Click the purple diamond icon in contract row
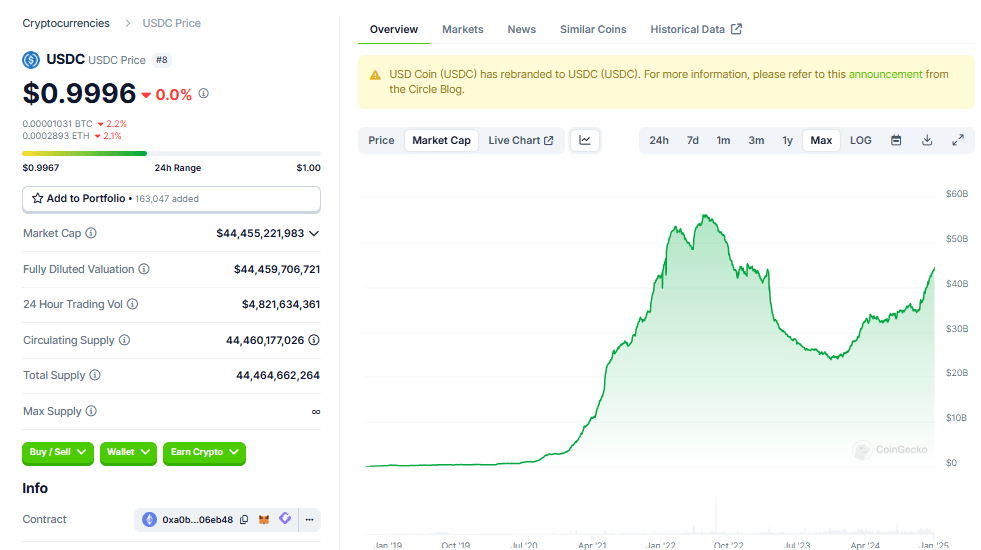This screenshot has height=550, width=981. click(x=285, y=518)
